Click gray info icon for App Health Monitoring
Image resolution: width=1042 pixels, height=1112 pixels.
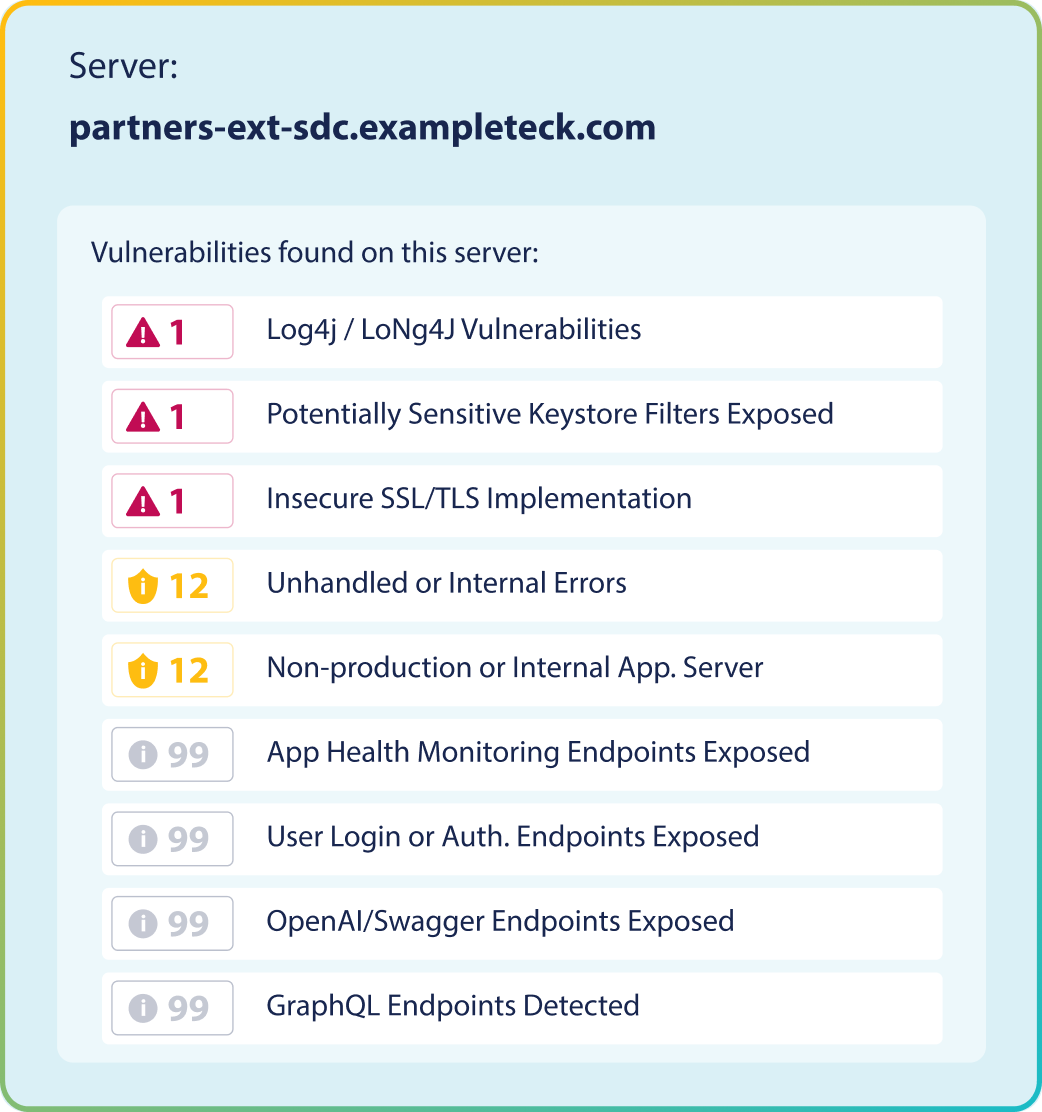pos(144,755)
